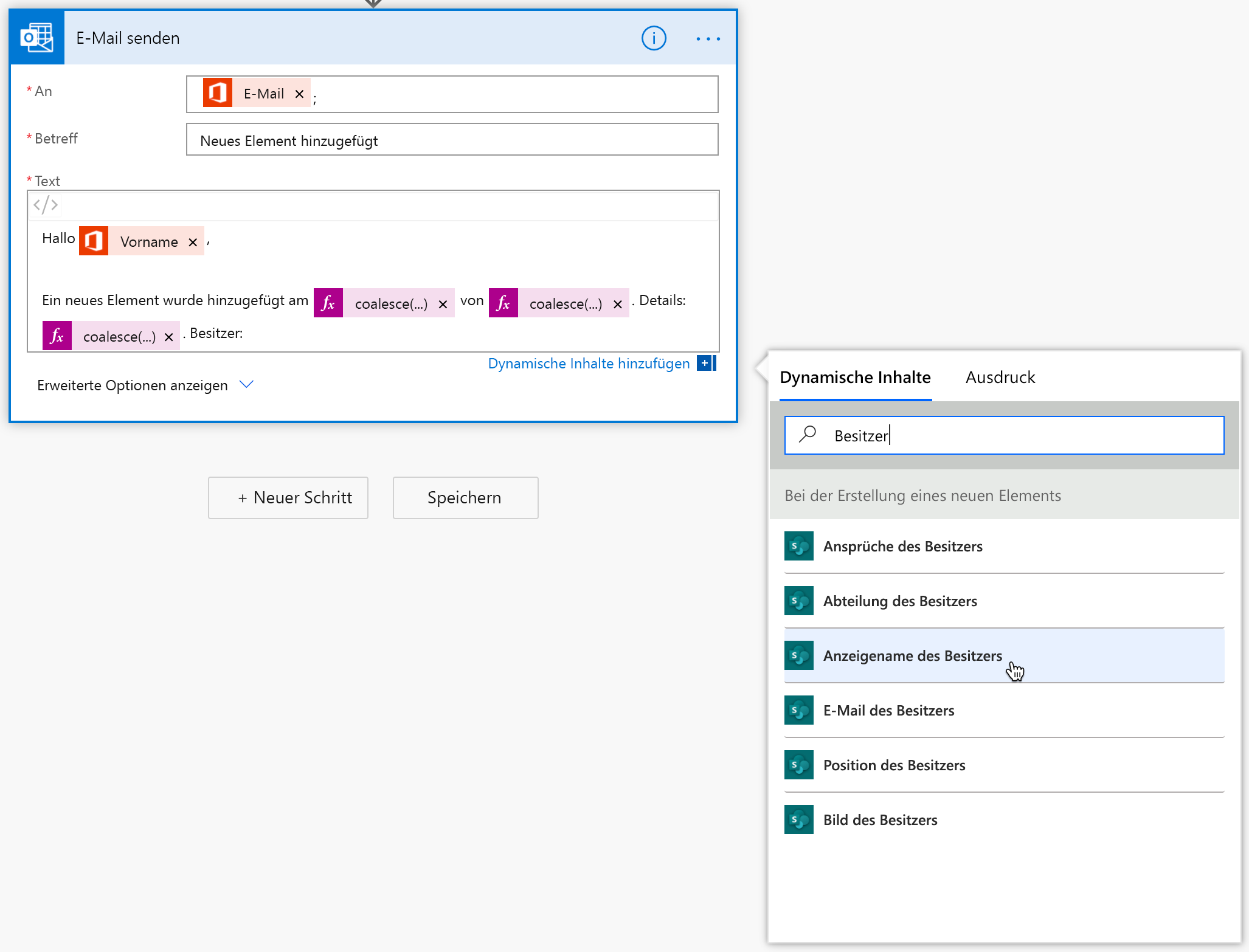This screenshot has height=952, width=1249.
Task: Remove the coalesce token after 'von'
Action: [x=617, y=304]
